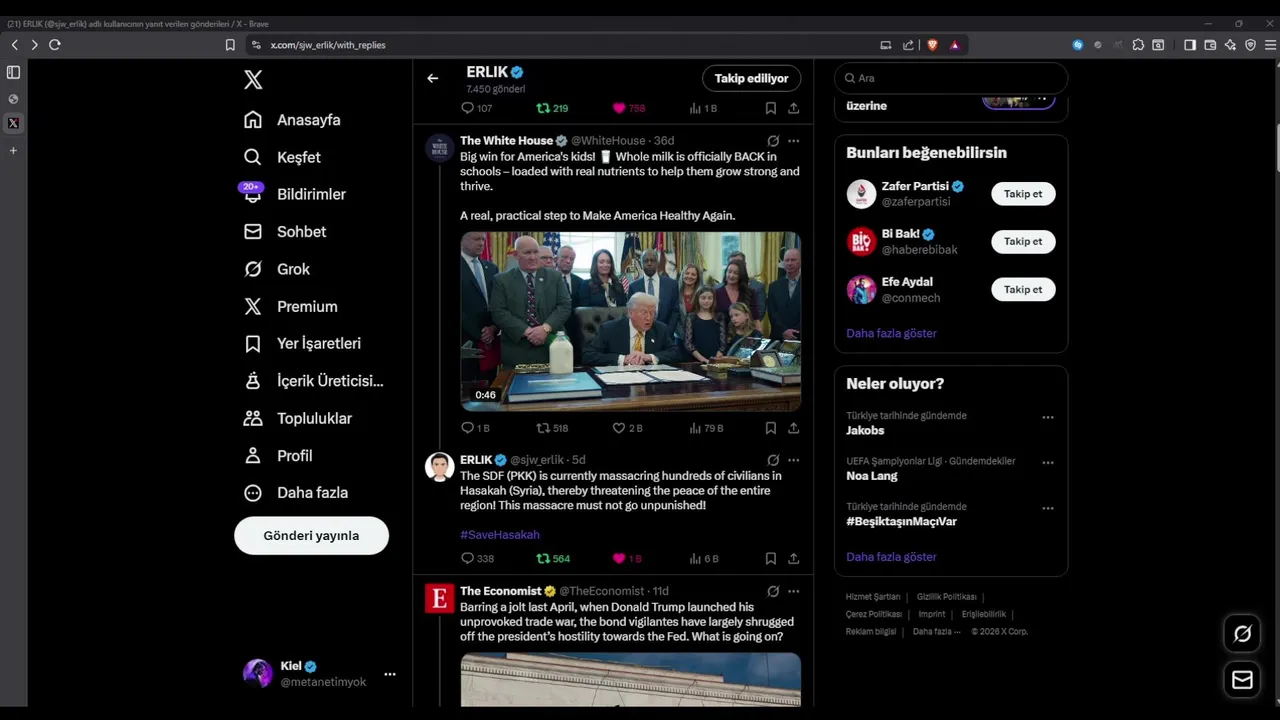This screenshot has height=720, width=1280.
Task: Open Bildirimler notifications
Action: (x=295, y=194)
